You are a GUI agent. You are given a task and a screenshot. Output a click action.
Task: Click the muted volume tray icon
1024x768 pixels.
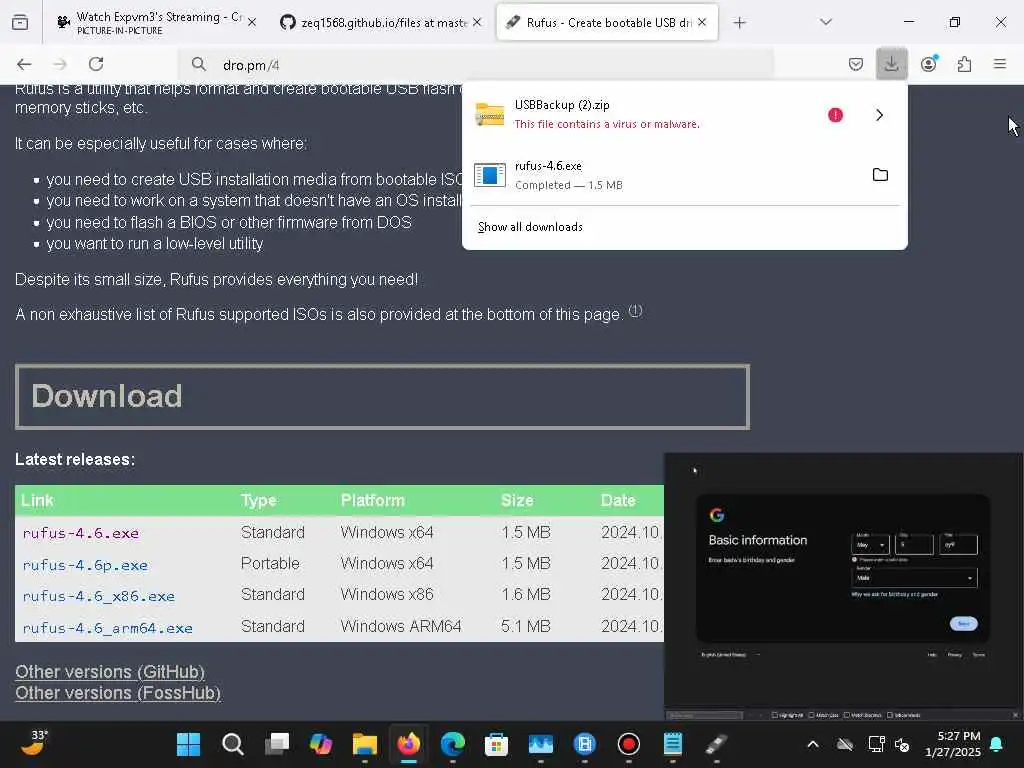[x=902, y=744]
